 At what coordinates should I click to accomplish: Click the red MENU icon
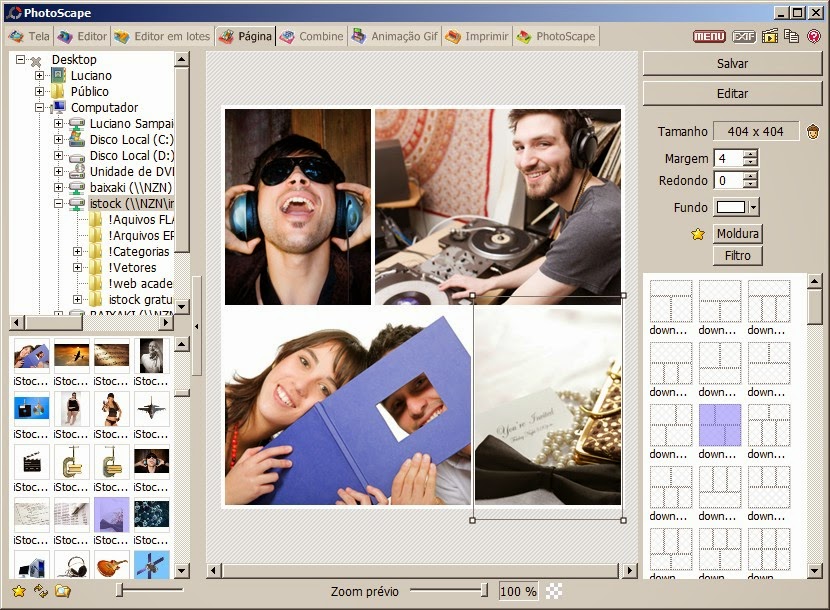coord(709,36)
